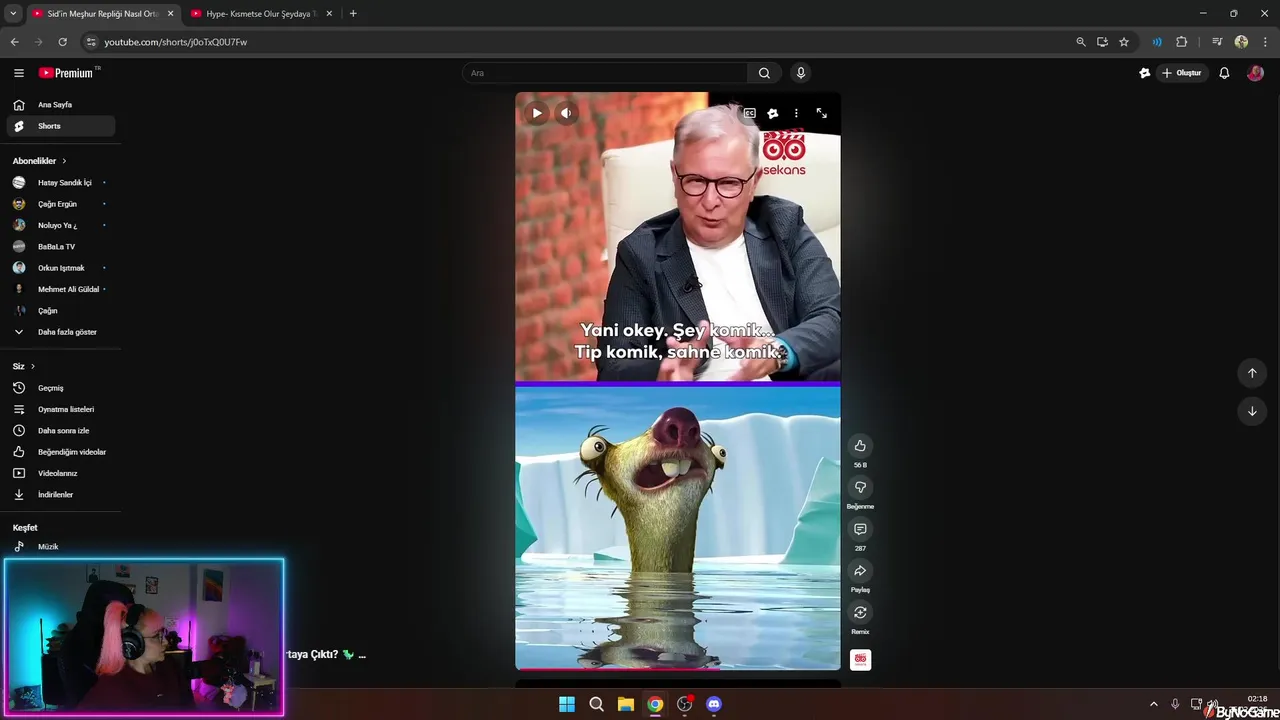Click the sparkle icon left of Oluştur
This screenshot has width=1280, height=720.
(x=1145, y=73)
